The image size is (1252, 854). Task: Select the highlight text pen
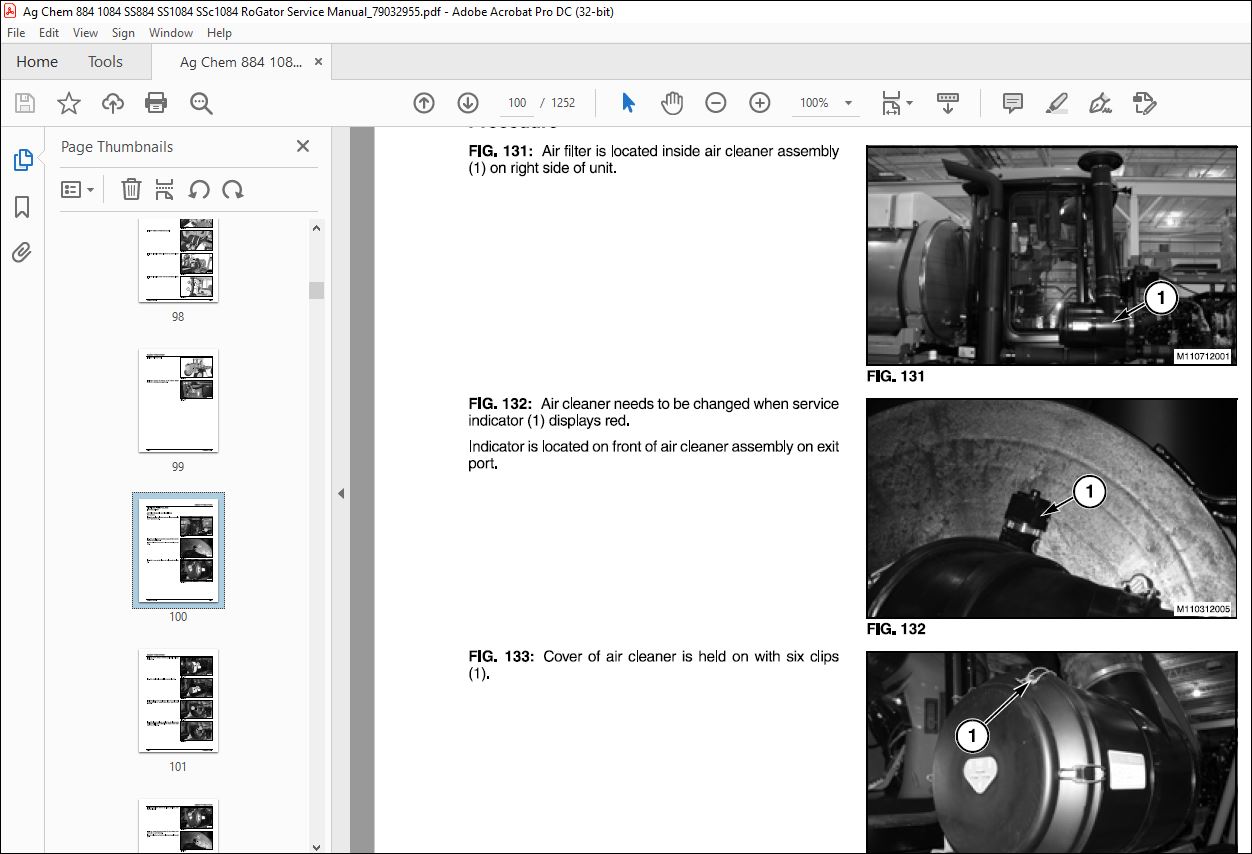pos(1056,103)
